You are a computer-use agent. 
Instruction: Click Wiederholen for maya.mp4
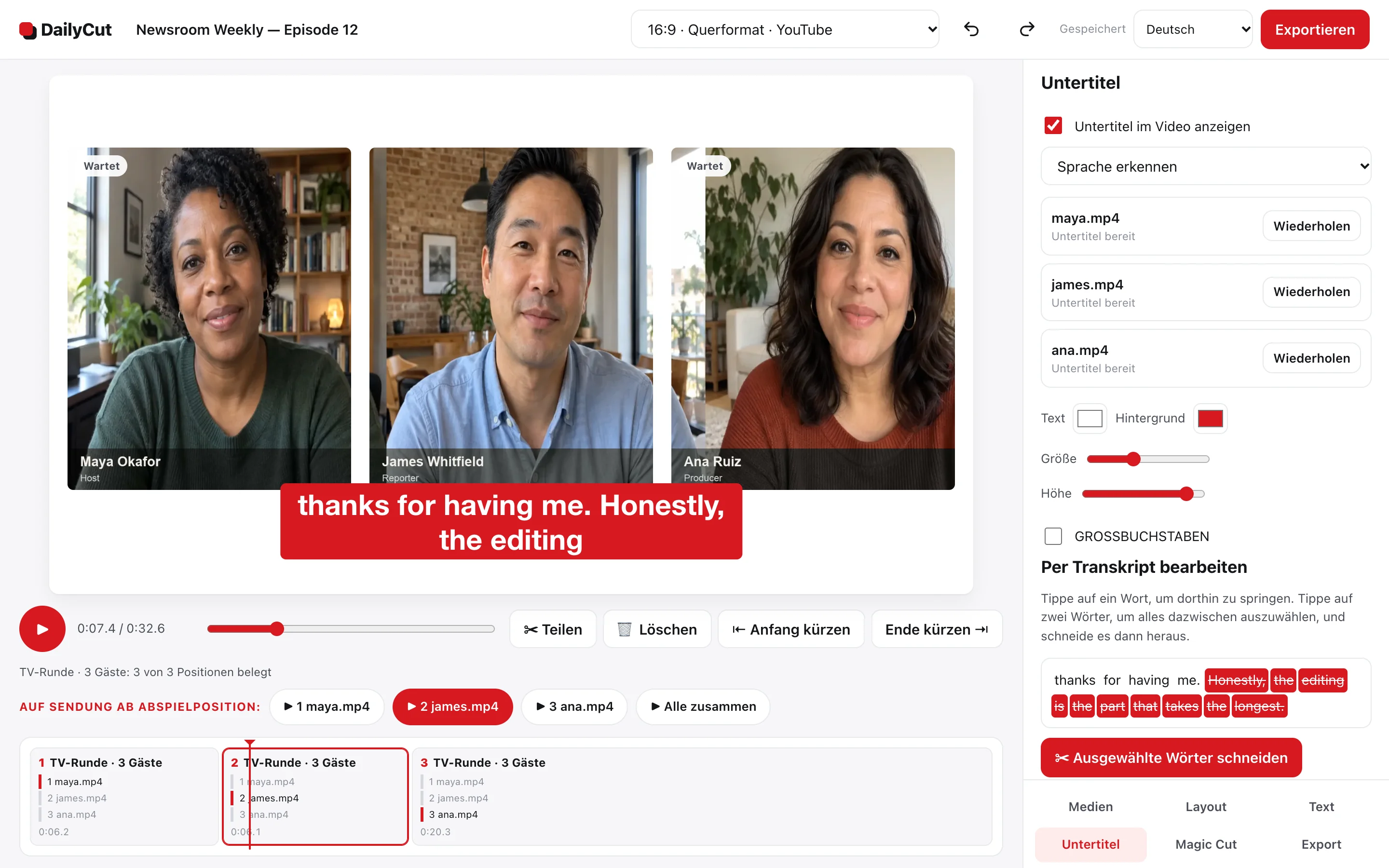click(x=1311, y=226)
